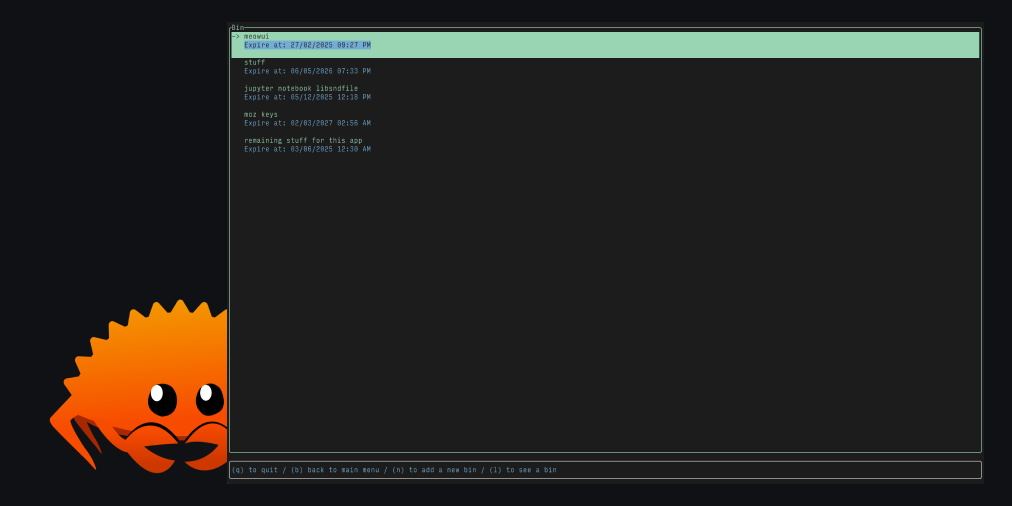Select the 'jupyter notebook libsndfile' bin
1012x506 pixels.
click(301, 88)
